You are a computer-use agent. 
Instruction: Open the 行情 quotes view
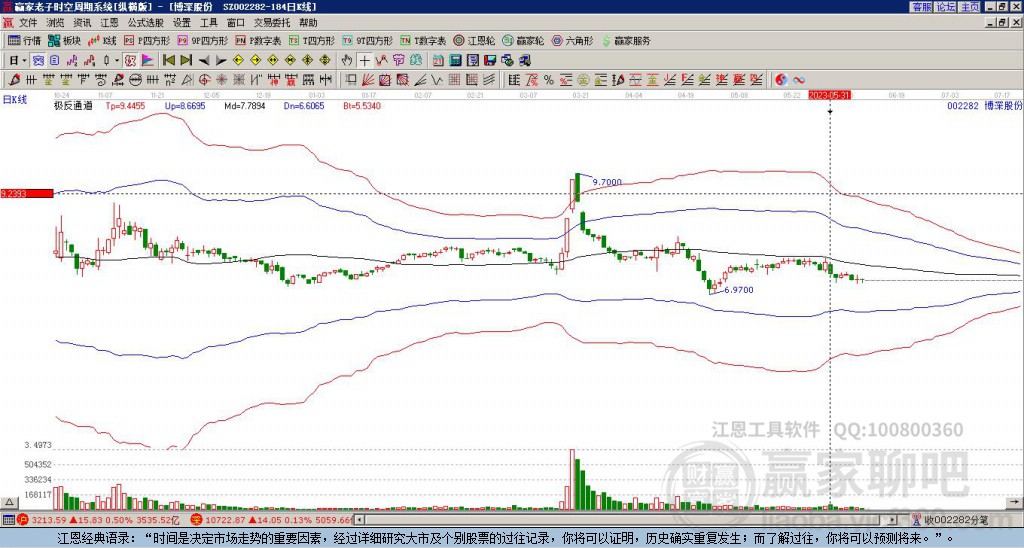click(25, 40)
